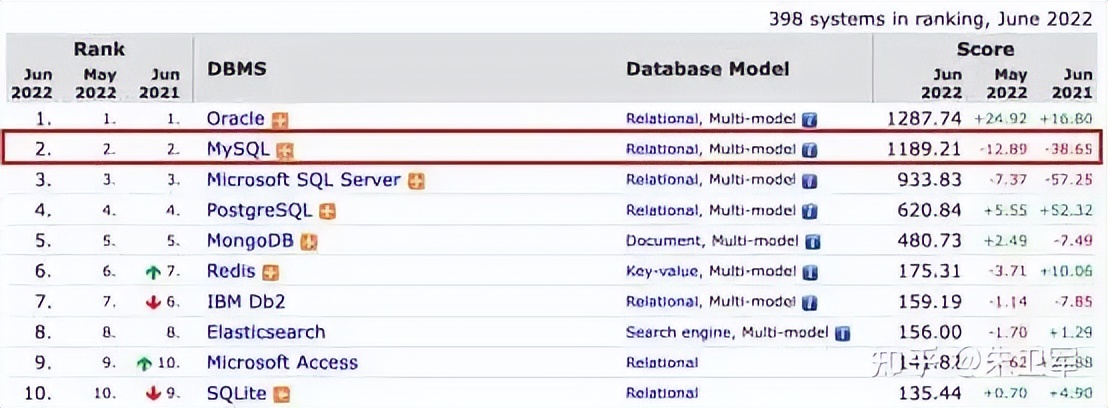
Task: Click the orange detail icon beside PostgreSQL
Action: tap(327, 212)
